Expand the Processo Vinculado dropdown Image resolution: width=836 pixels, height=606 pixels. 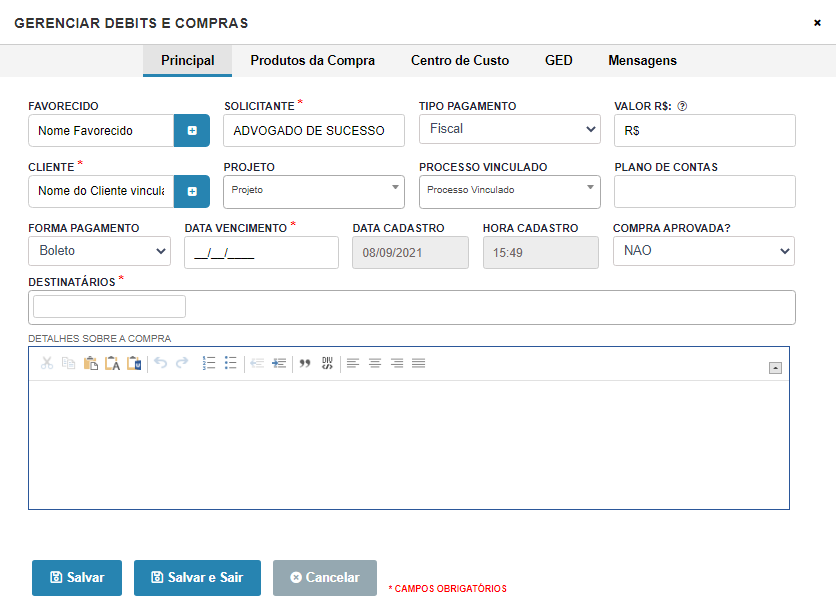point(510,191)
